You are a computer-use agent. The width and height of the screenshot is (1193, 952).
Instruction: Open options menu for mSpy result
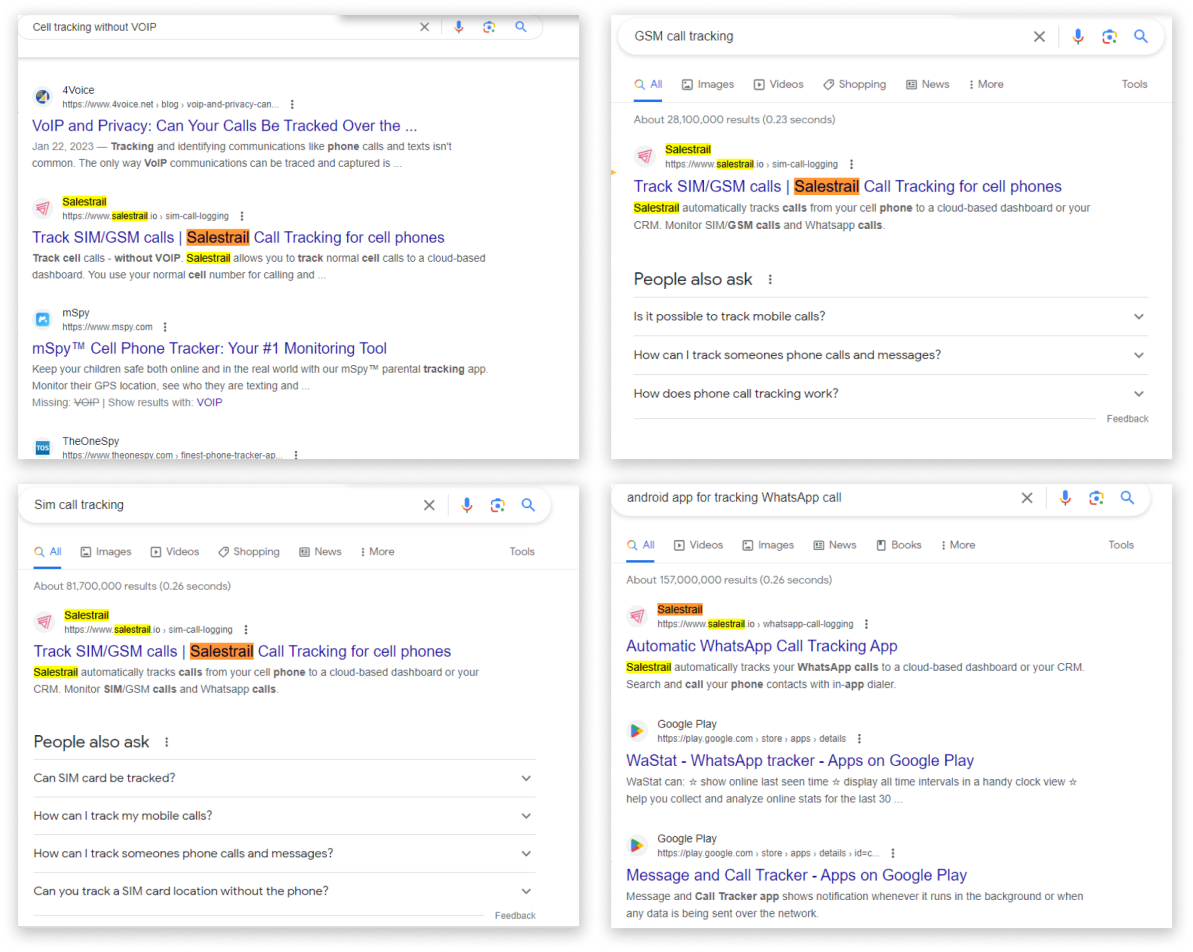165,327
